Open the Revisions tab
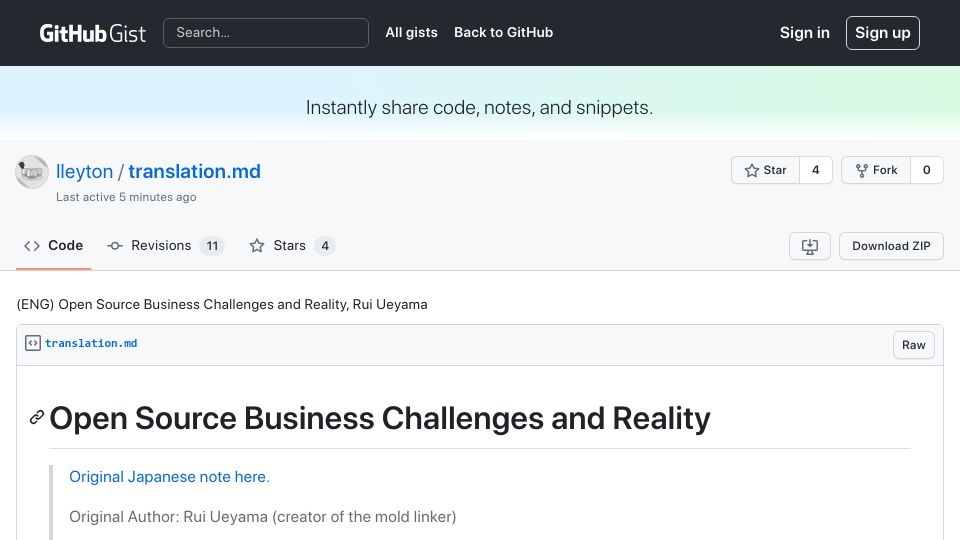 point(165,246)
